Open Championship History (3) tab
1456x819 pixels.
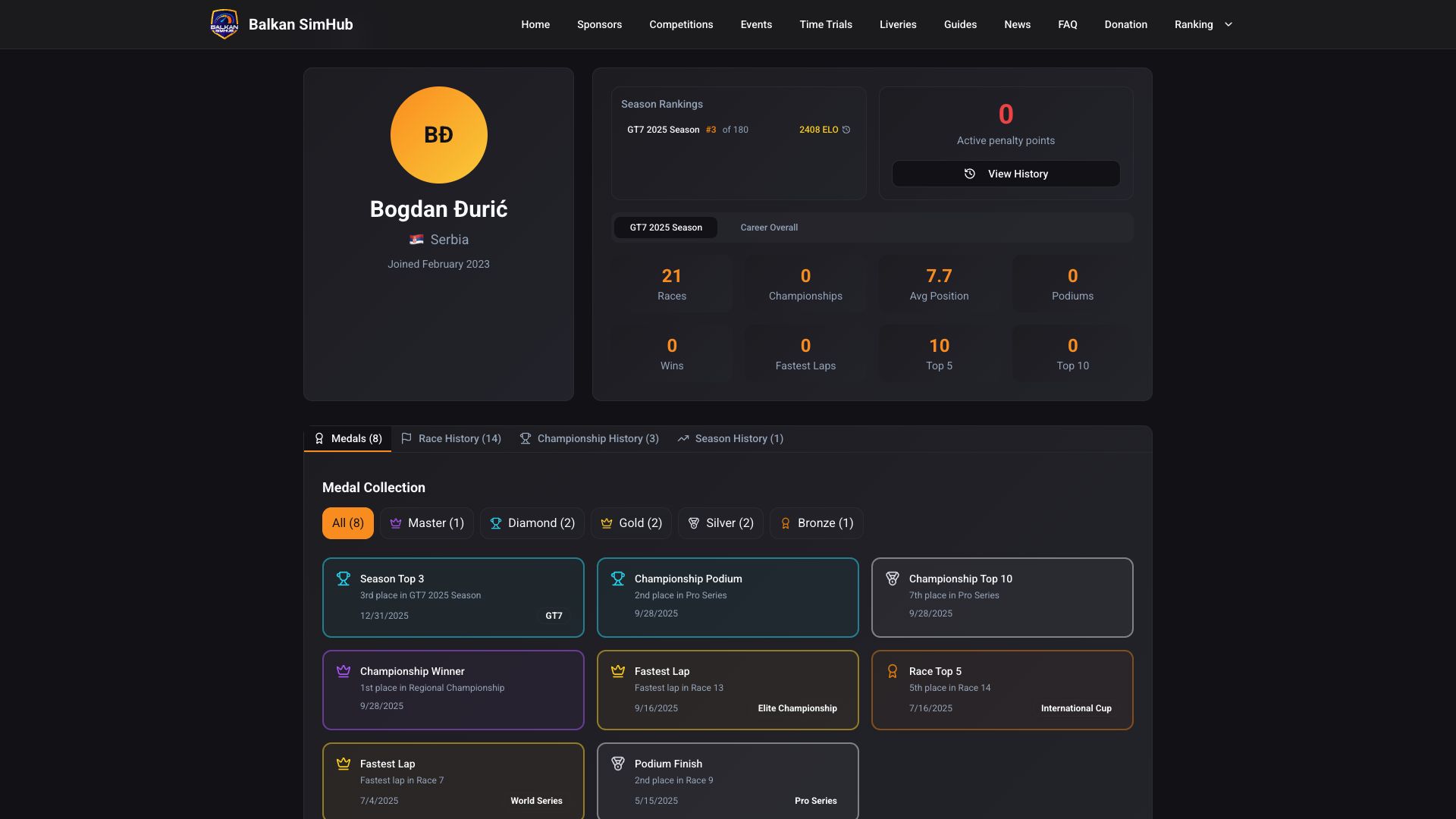(x=589, y=438)
